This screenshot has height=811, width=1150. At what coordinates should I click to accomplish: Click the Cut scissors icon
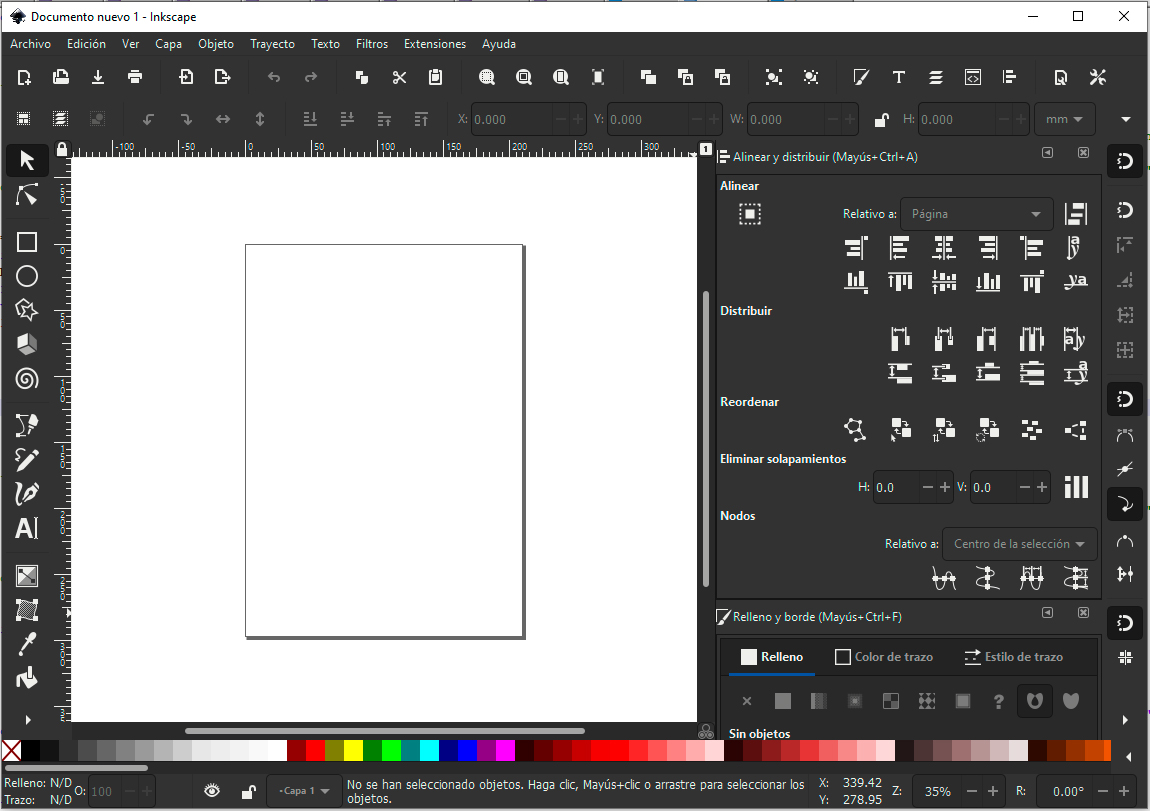click(399, 77)
